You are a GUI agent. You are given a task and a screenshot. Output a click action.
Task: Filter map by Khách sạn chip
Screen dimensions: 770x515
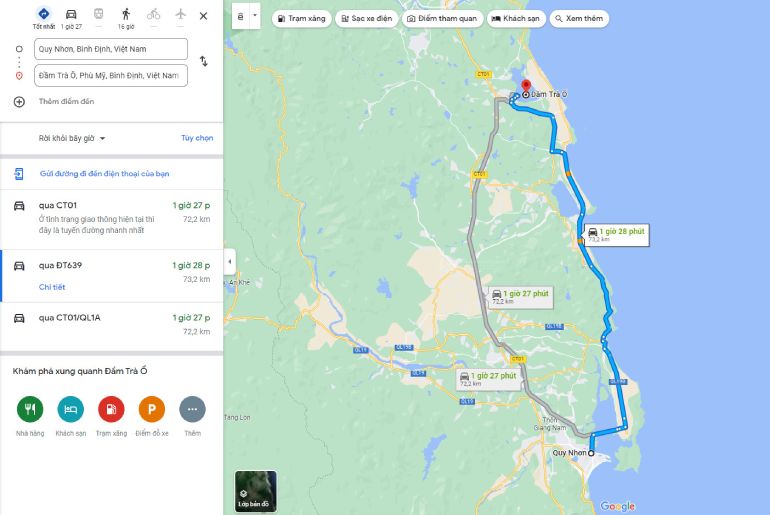[x=516, y=19]
